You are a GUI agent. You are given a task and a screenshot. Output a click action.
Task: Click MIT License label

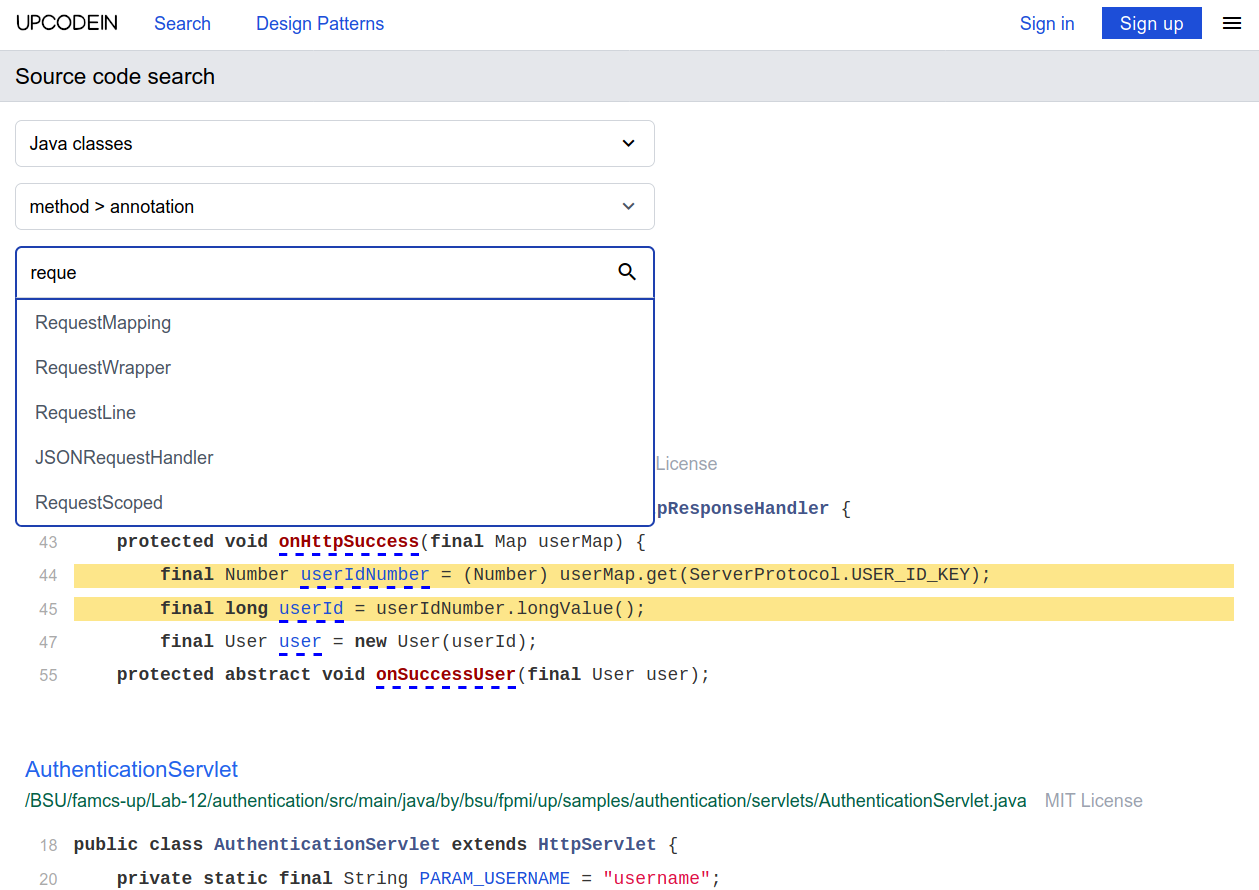pyautogui.click(x=1093, y=801)
